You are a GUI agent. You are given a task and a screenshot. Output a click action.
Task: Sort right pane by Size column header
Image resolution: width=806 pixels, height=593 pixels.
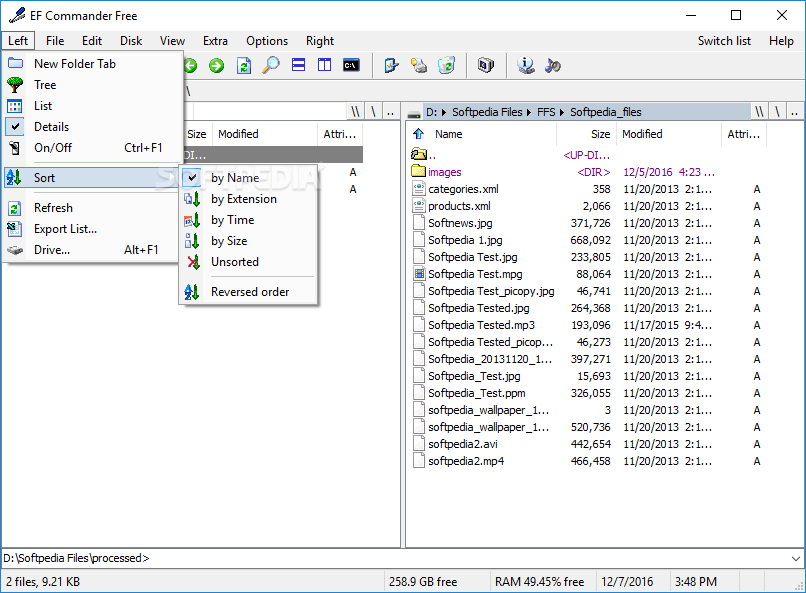click(587, 134)
